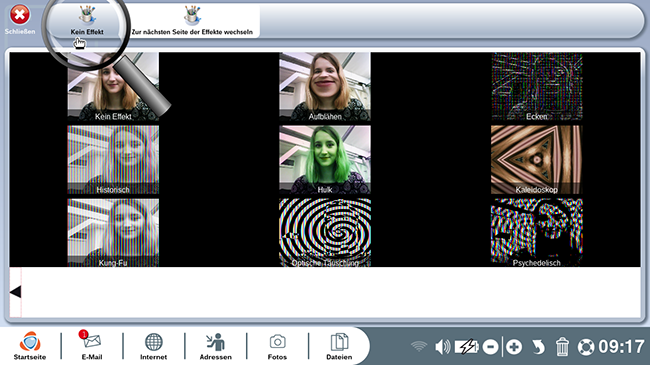
Task: Click the 09:17 clock
Action: (621, 347)
